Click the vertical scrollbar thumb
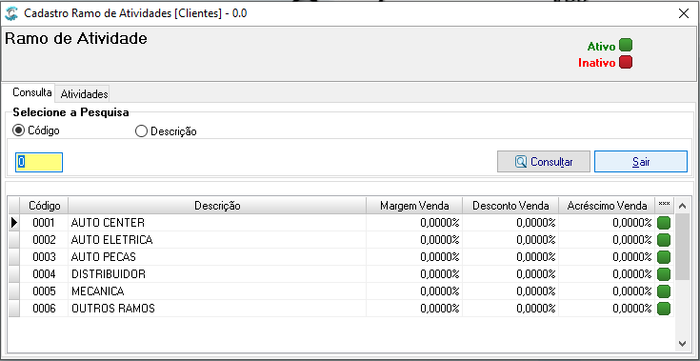 (682, 247)
